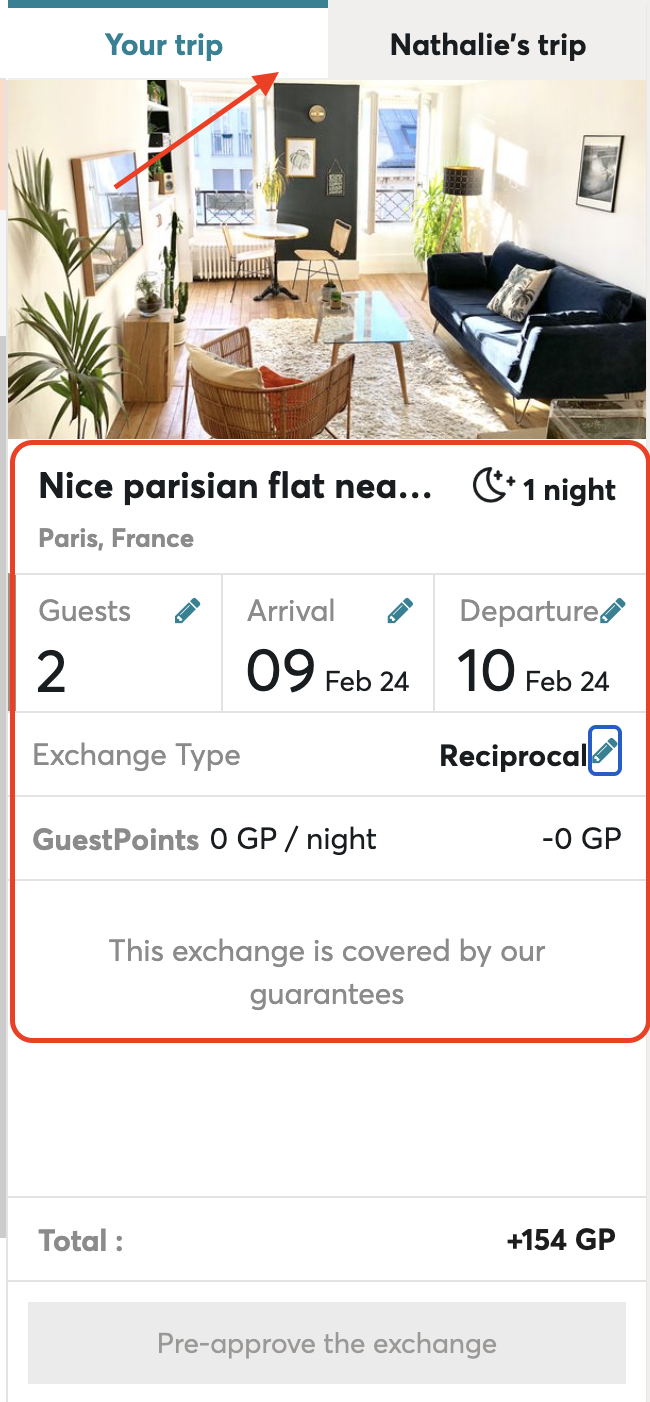Click the 1 night duration text
This screenshot has width=650, height=1402.
click(569, 490)
